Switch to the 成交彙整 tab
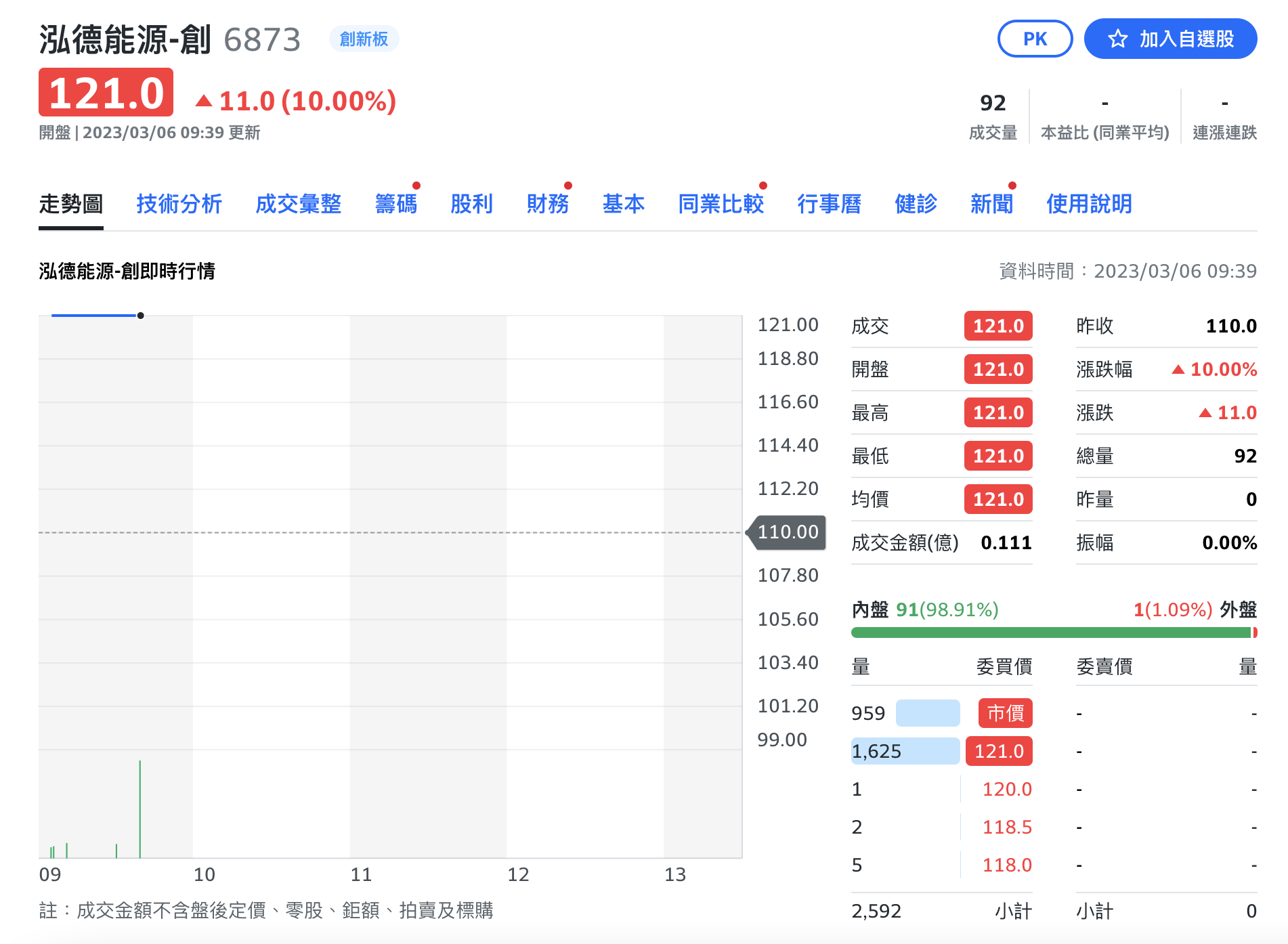Screen dimensions: 1288x944 coord(299,204)
